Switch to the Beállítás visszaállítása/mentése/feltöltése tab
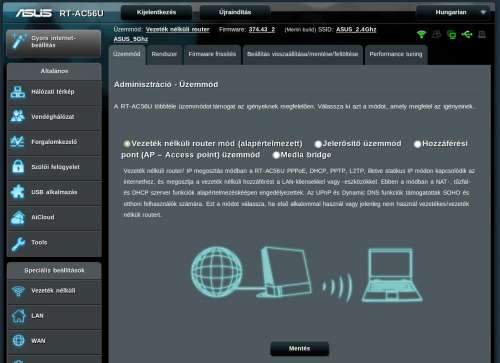500x363 pixels. tap(303, 54)
